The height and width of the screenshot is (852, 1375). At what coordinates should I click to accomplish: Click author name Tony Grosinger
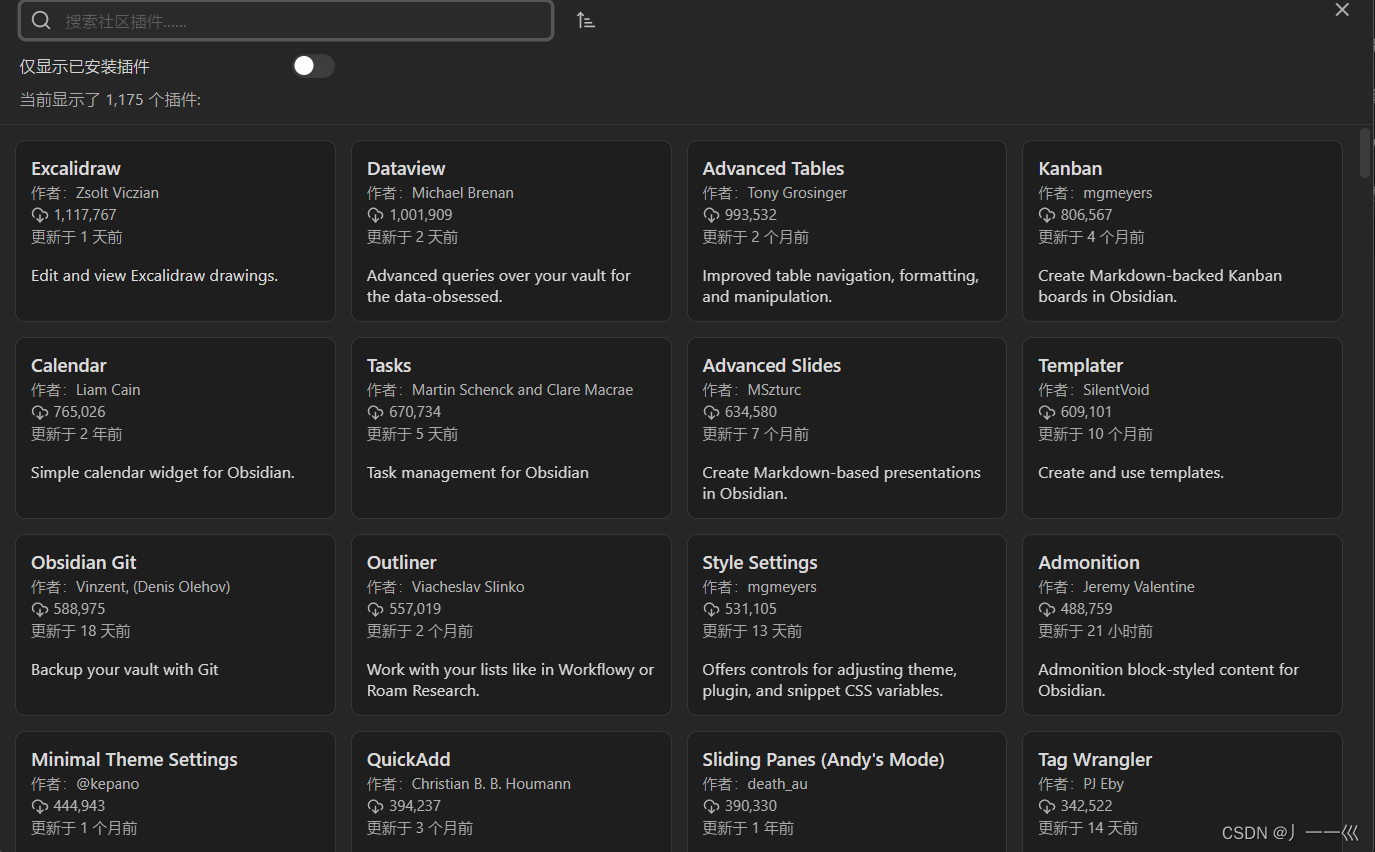[797, 193]
